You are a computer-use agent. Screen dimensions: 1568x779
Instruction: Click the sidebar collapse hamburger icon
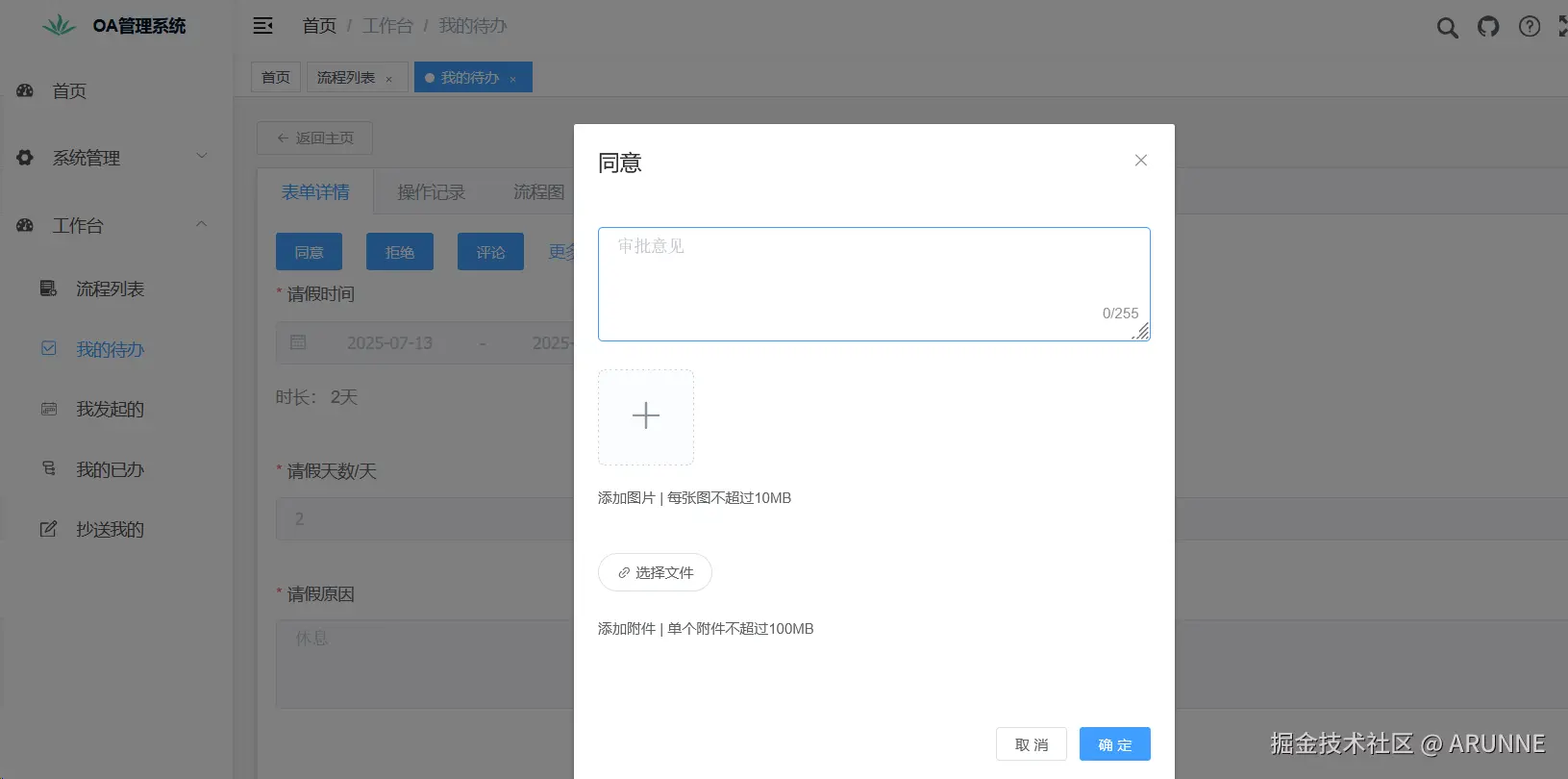coord(262,26)
